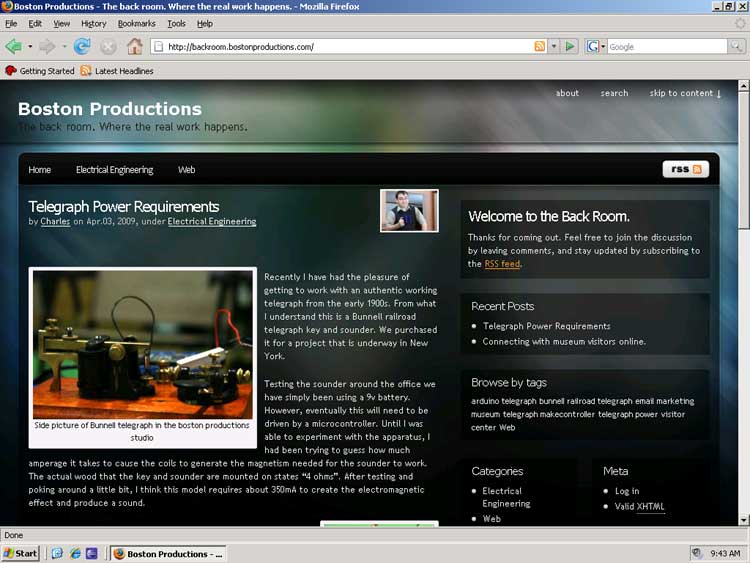Image resolution: width=750 pixels, height=563 pixels.
Task: Click the Stop loading icon
Action: point(108,46)
